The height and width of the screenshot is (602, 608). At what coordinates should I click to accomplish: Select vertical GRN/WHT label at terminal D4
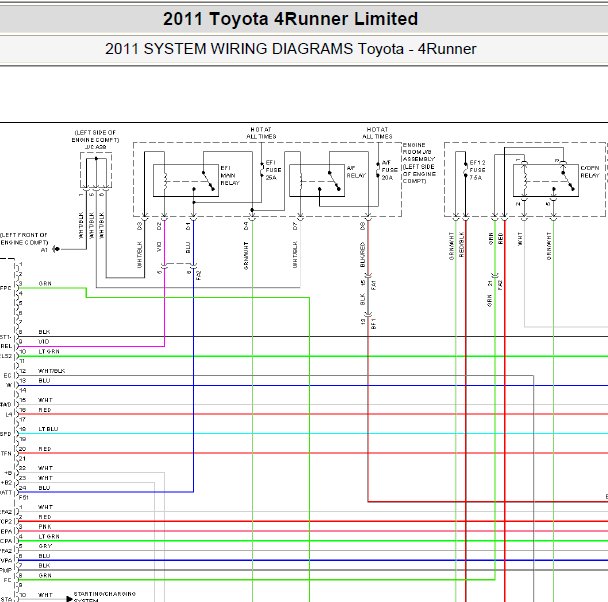246,255
